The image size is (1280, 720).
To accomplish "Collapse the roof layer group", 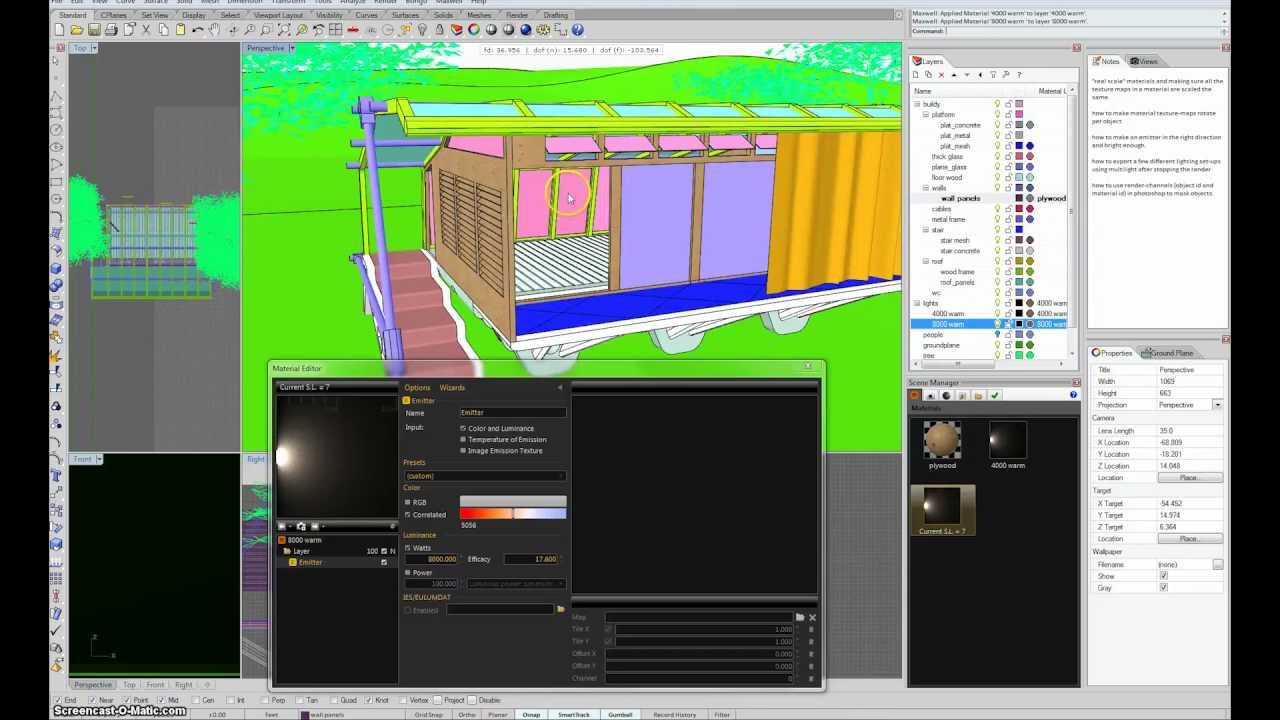I will (926, 261).
